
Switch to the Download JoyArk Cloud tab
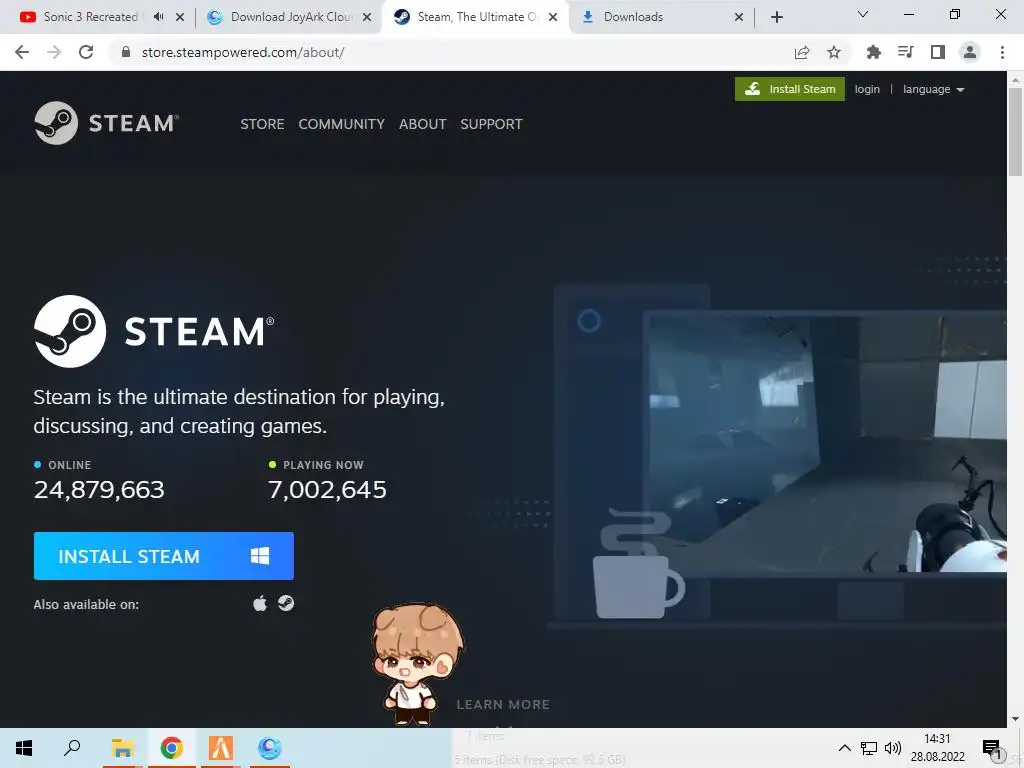point(291,17)
